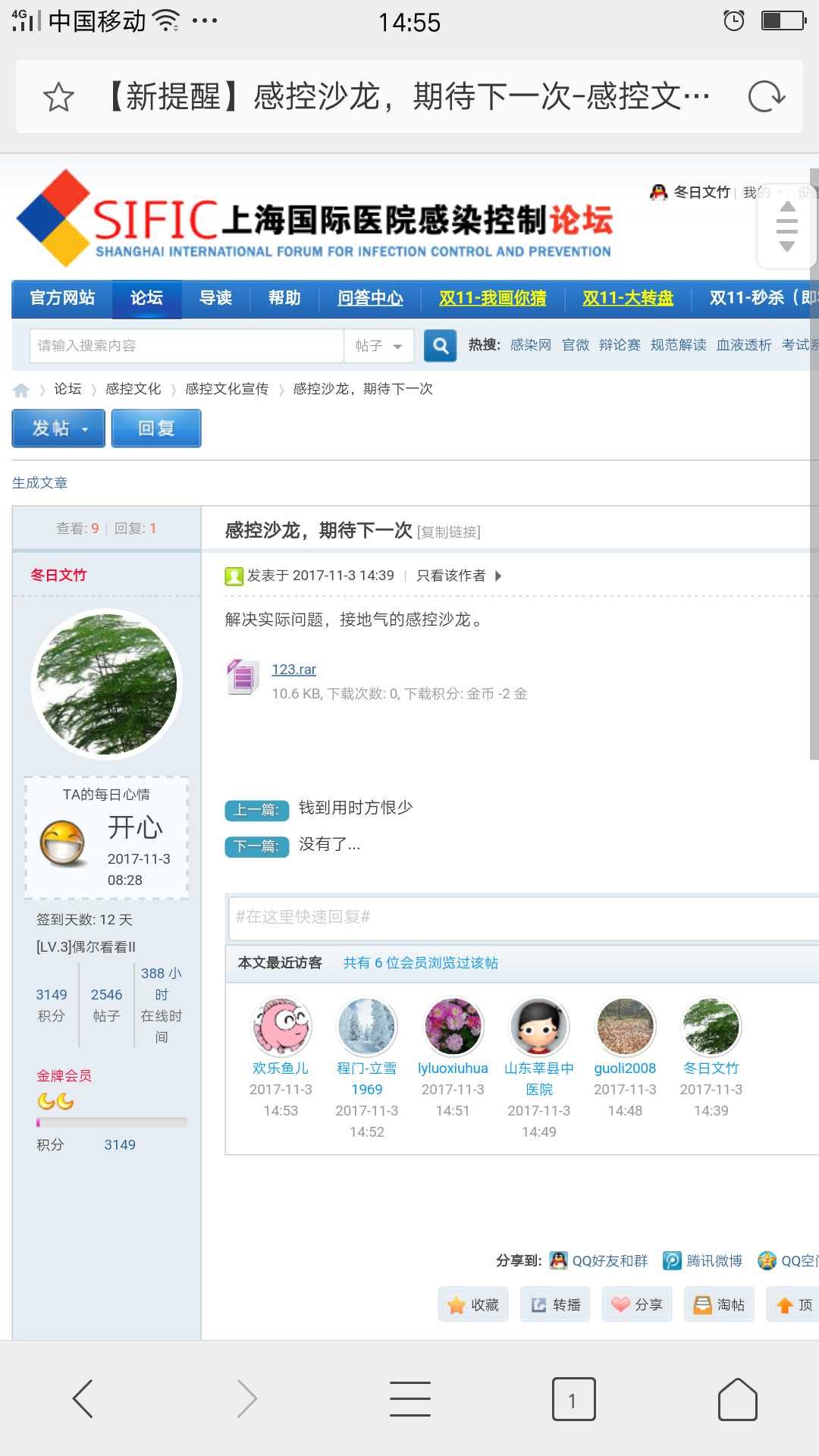819x1456 pixels.
Task: Go back with browser back arrow
Action: click(x=83, y=1399)
